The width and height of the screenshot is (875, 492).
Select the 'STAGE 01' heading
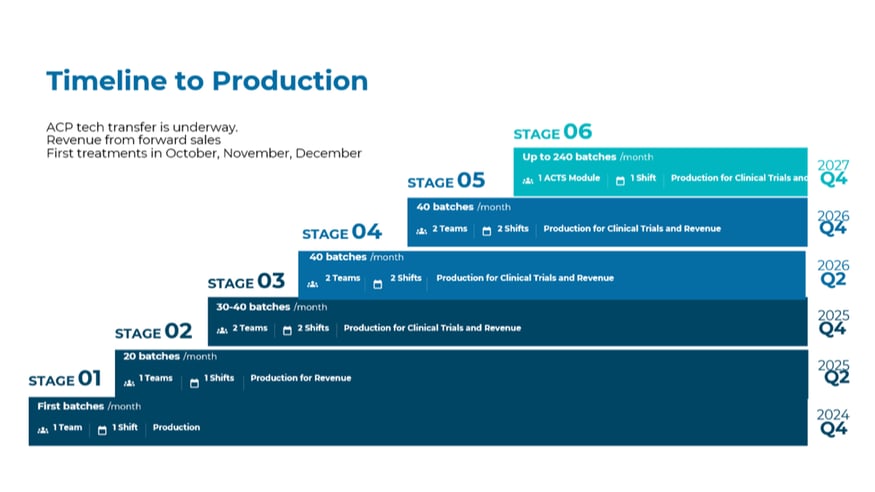(65, 379)
